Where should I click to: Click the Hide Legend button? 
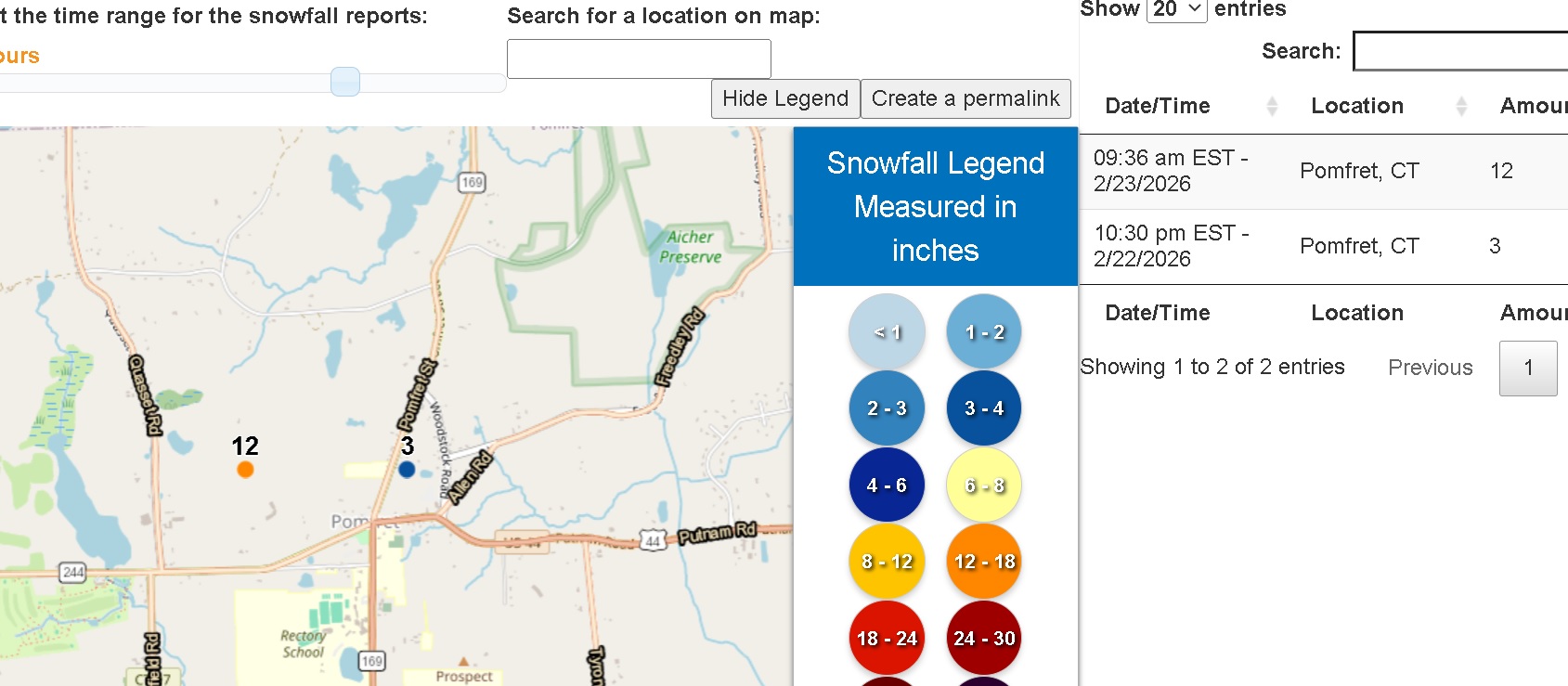click(x=785, y=98)
